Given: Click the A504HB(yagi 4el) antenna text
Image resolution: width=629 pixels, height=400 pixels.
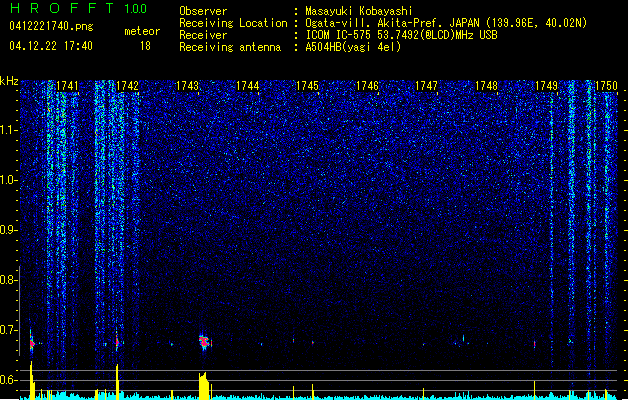Looking at the screenshot, I should coord(353,47).
